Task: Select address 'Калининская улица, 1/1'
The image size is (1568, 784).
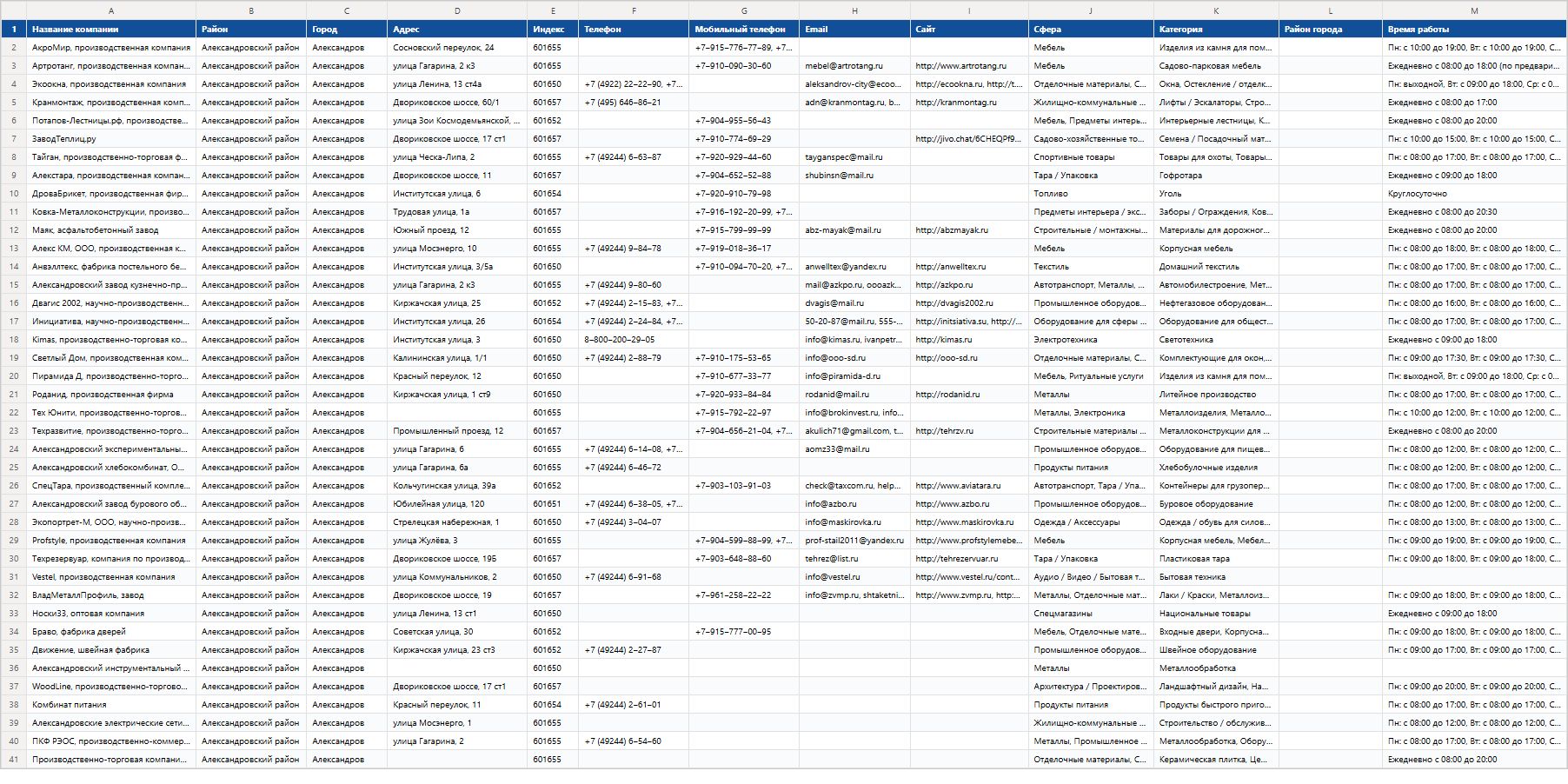Action: [x=457, y=357]
